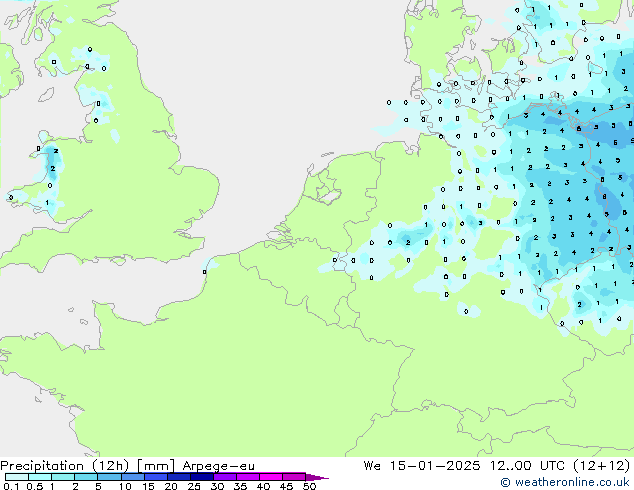
Task: Click the 35–40 mm legend swatch
Action: pyautogui.click(x=248, y=477)
